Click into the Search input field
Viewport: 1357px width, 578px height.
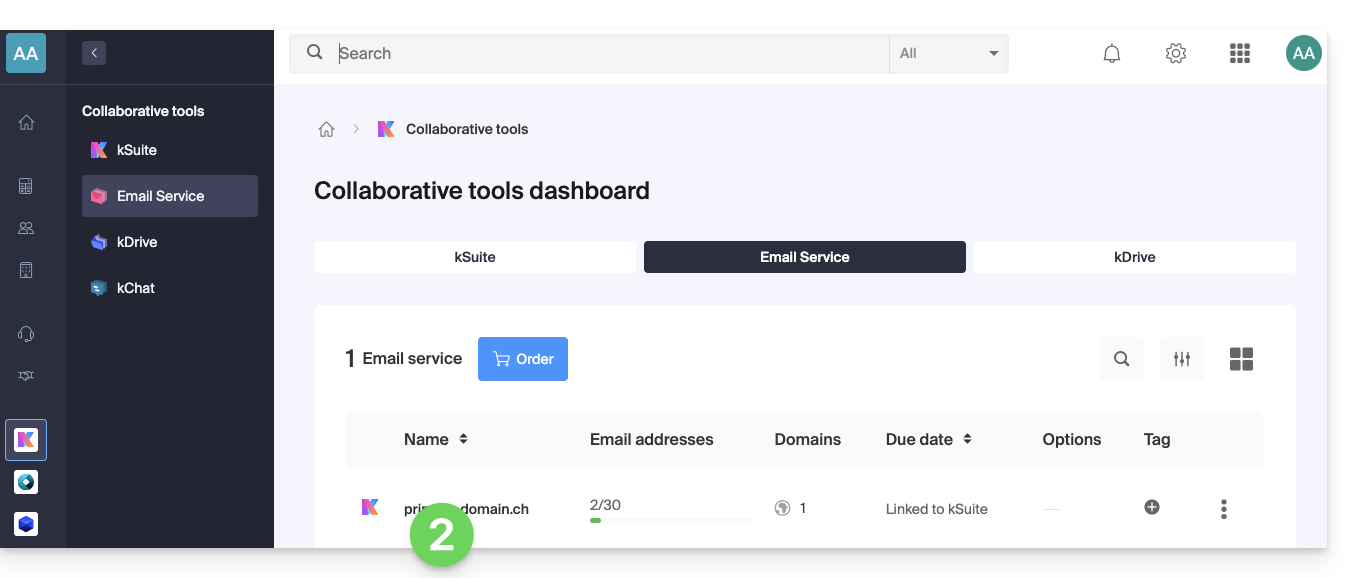610,54
